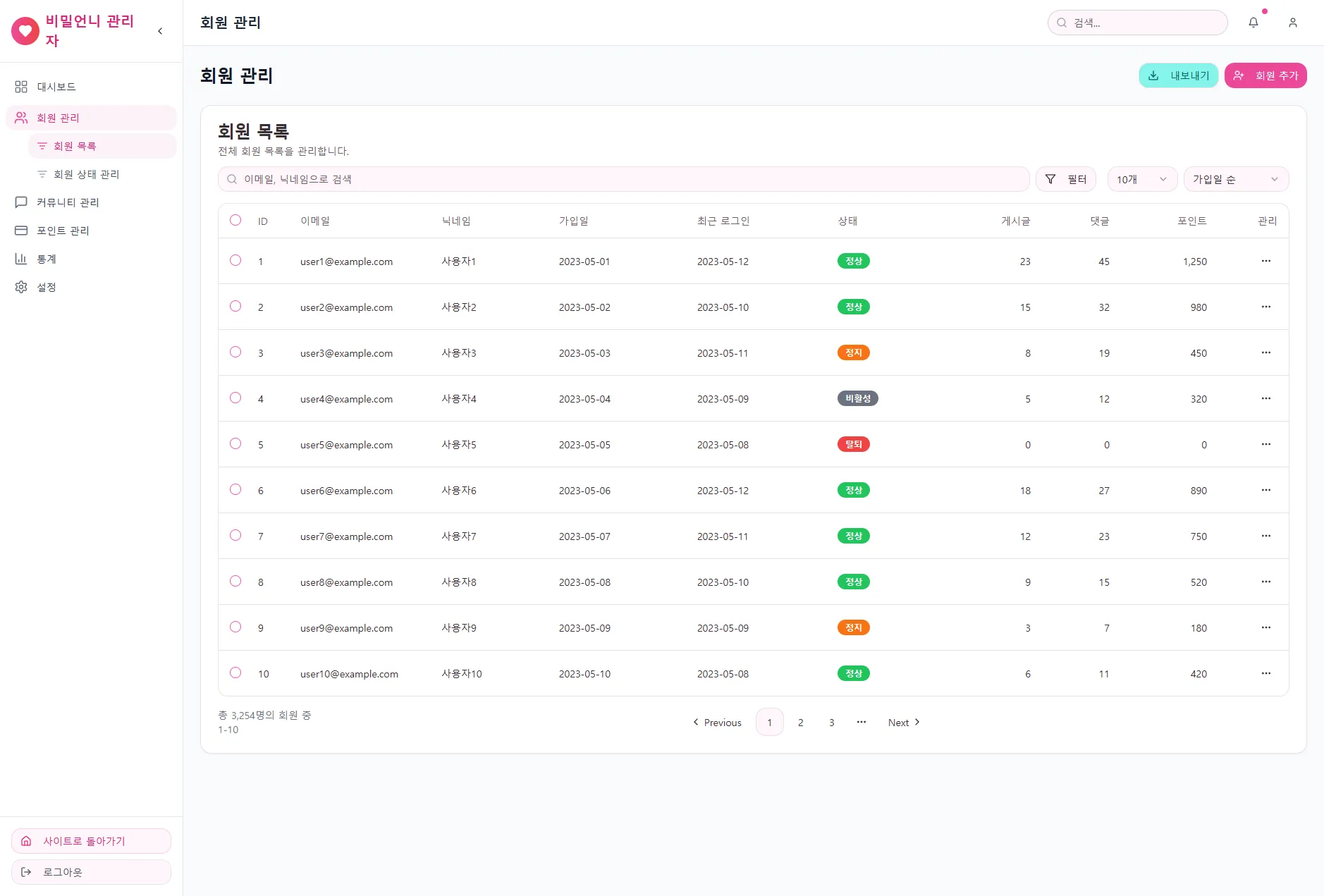Collapse the sidebar with the chevron
Screen dimensions: 1324x896
click(160, 31)
